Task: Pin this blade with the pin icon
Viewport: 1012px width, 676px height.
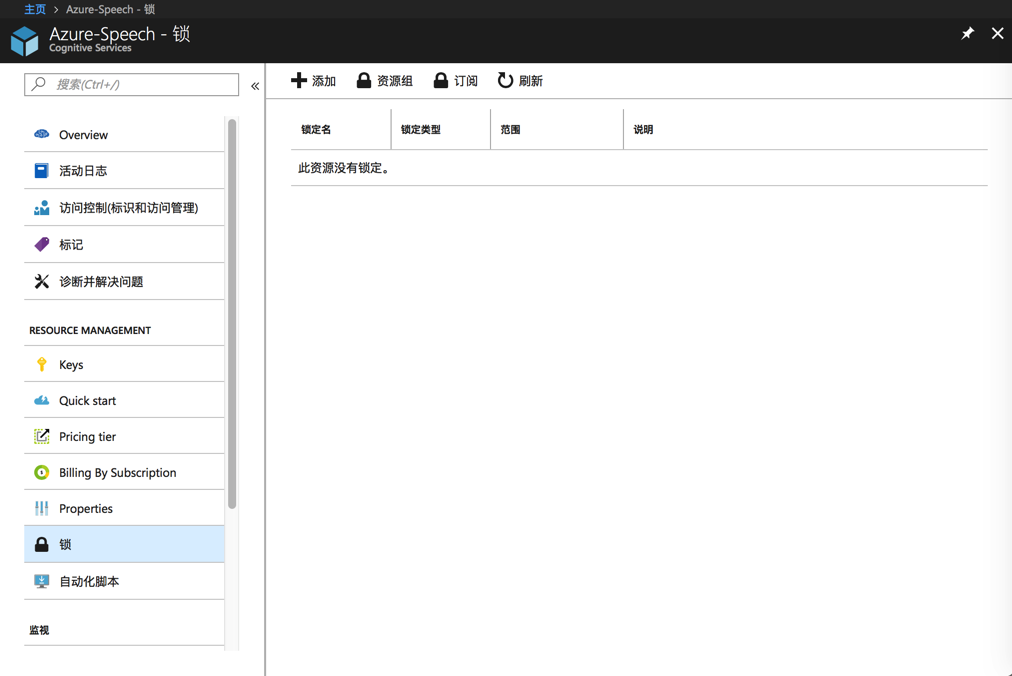Action: (967, 33)
